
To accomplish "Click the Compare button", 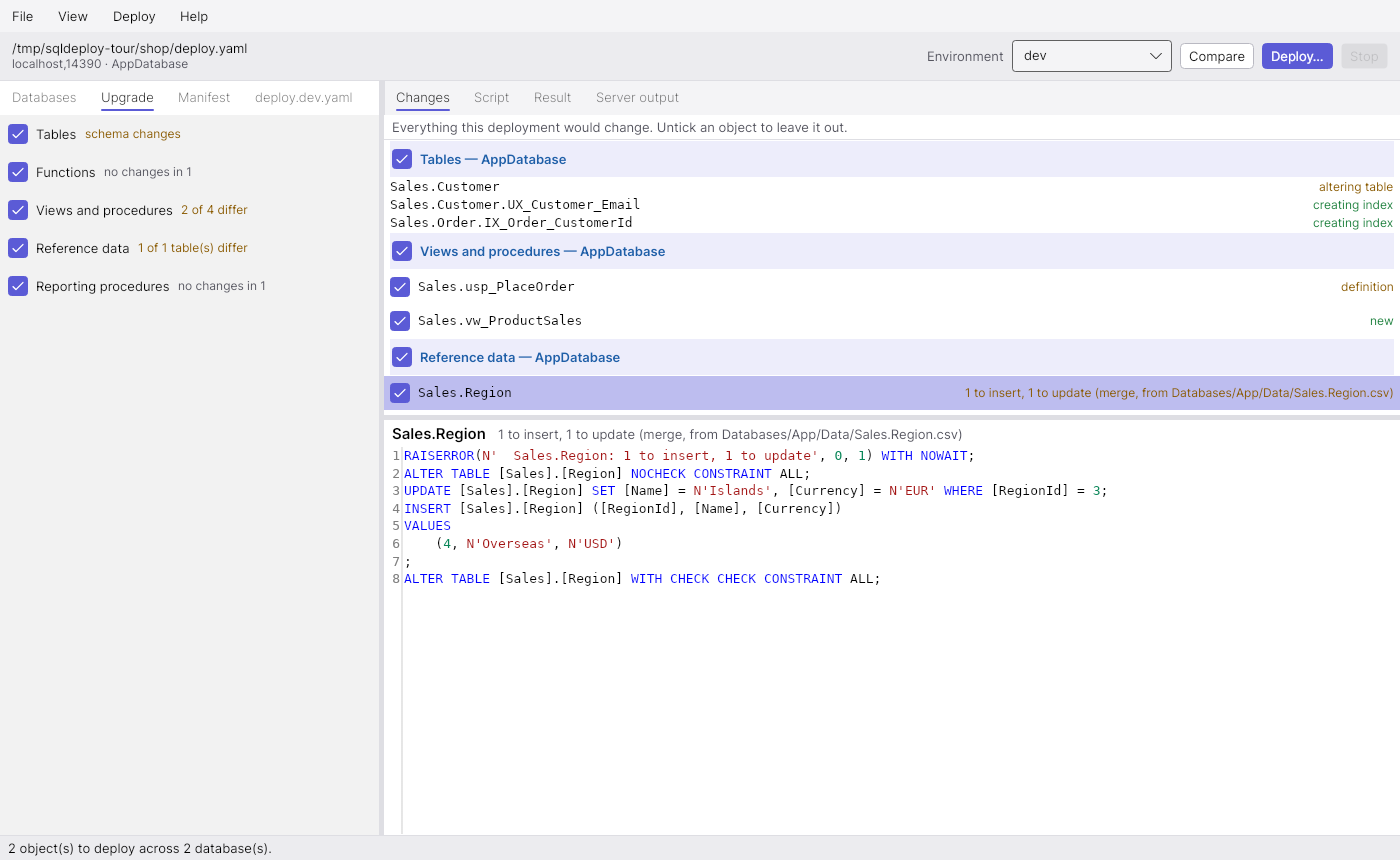I will [1217, 56].
